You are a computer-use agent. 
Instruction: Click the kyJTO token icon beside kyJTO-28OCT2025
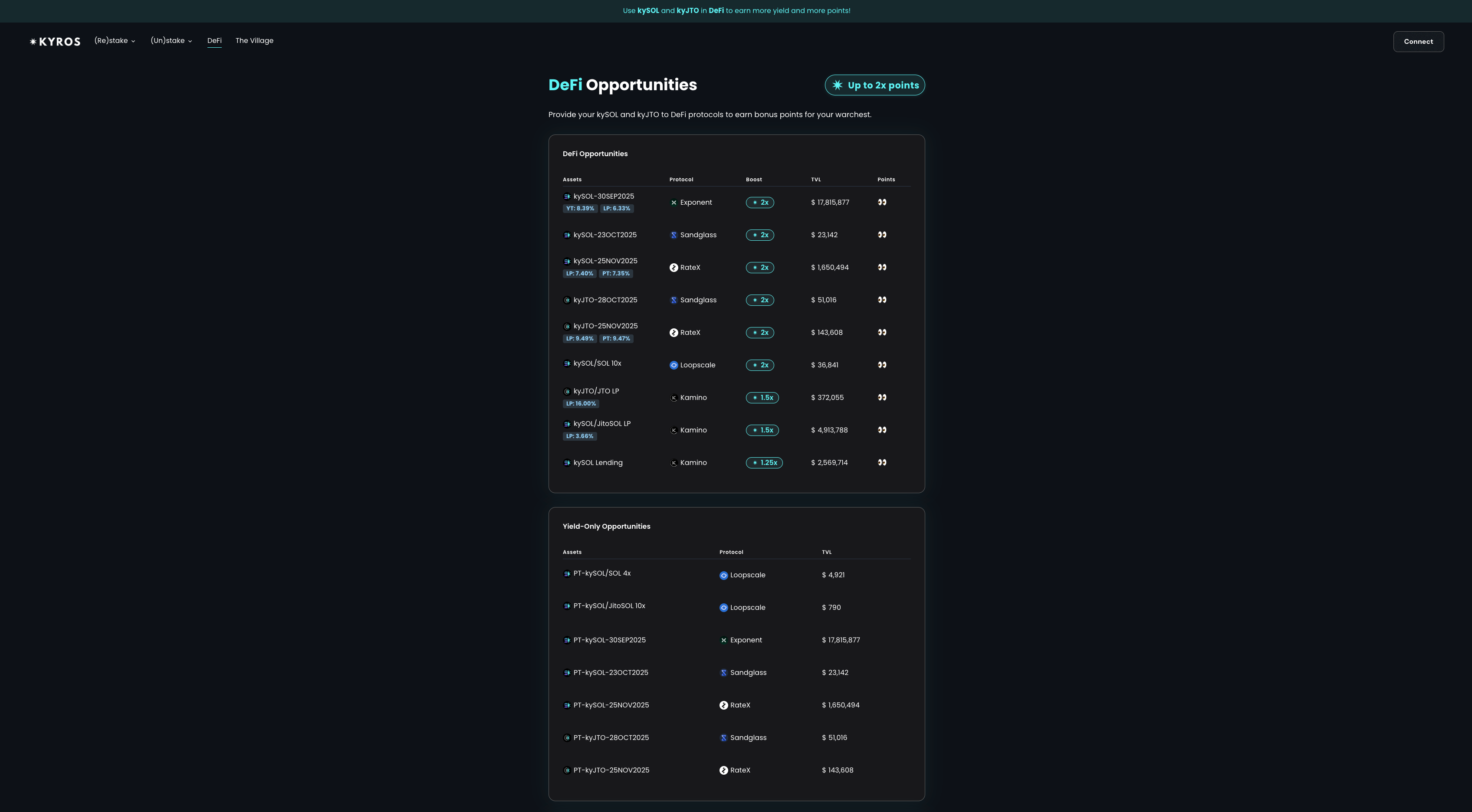coord(567,300)
